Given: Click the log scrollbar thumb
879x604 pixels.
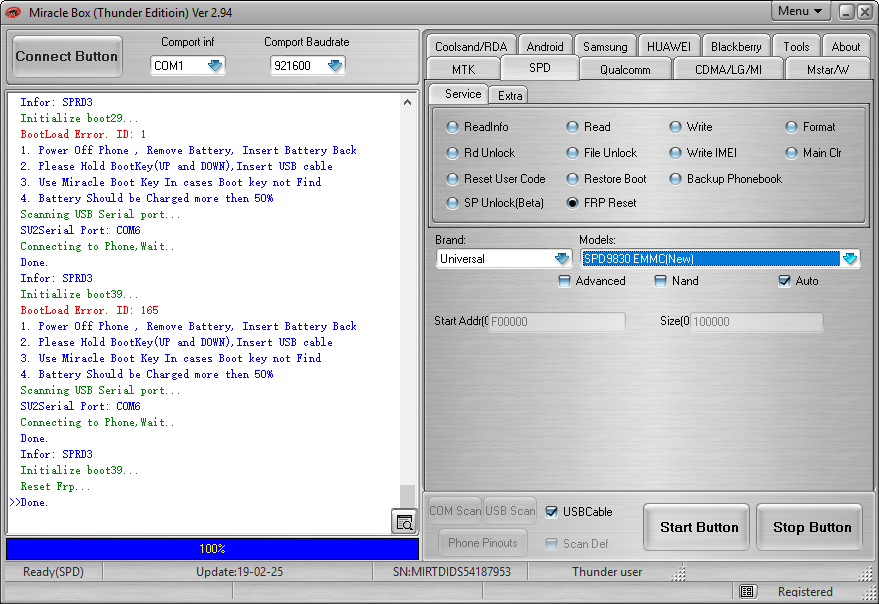Looking at the screenshot, I should pos(408,496).
